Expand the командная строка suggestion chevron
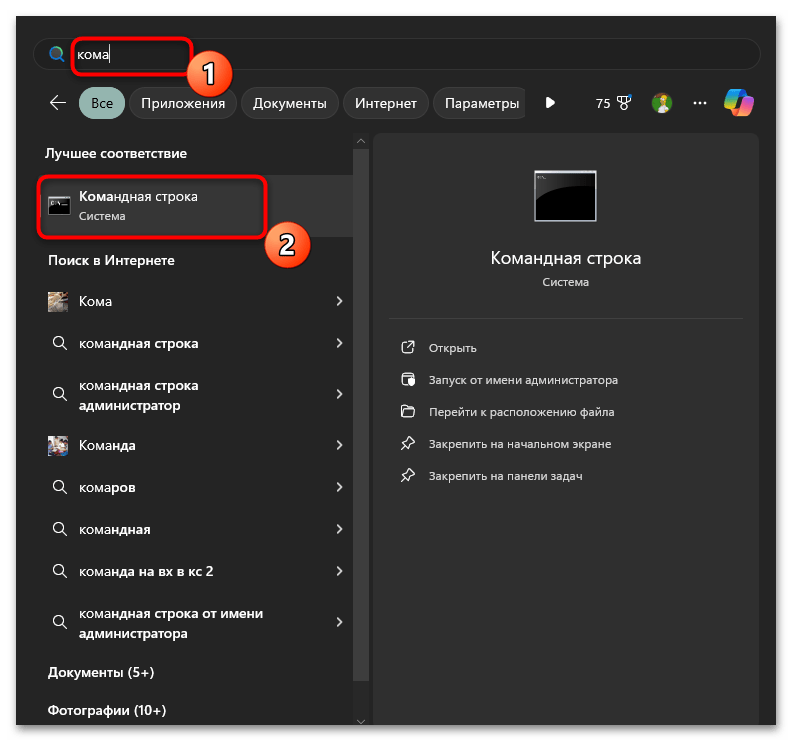This screenshot has height=741, width=792. coord(339,343)
